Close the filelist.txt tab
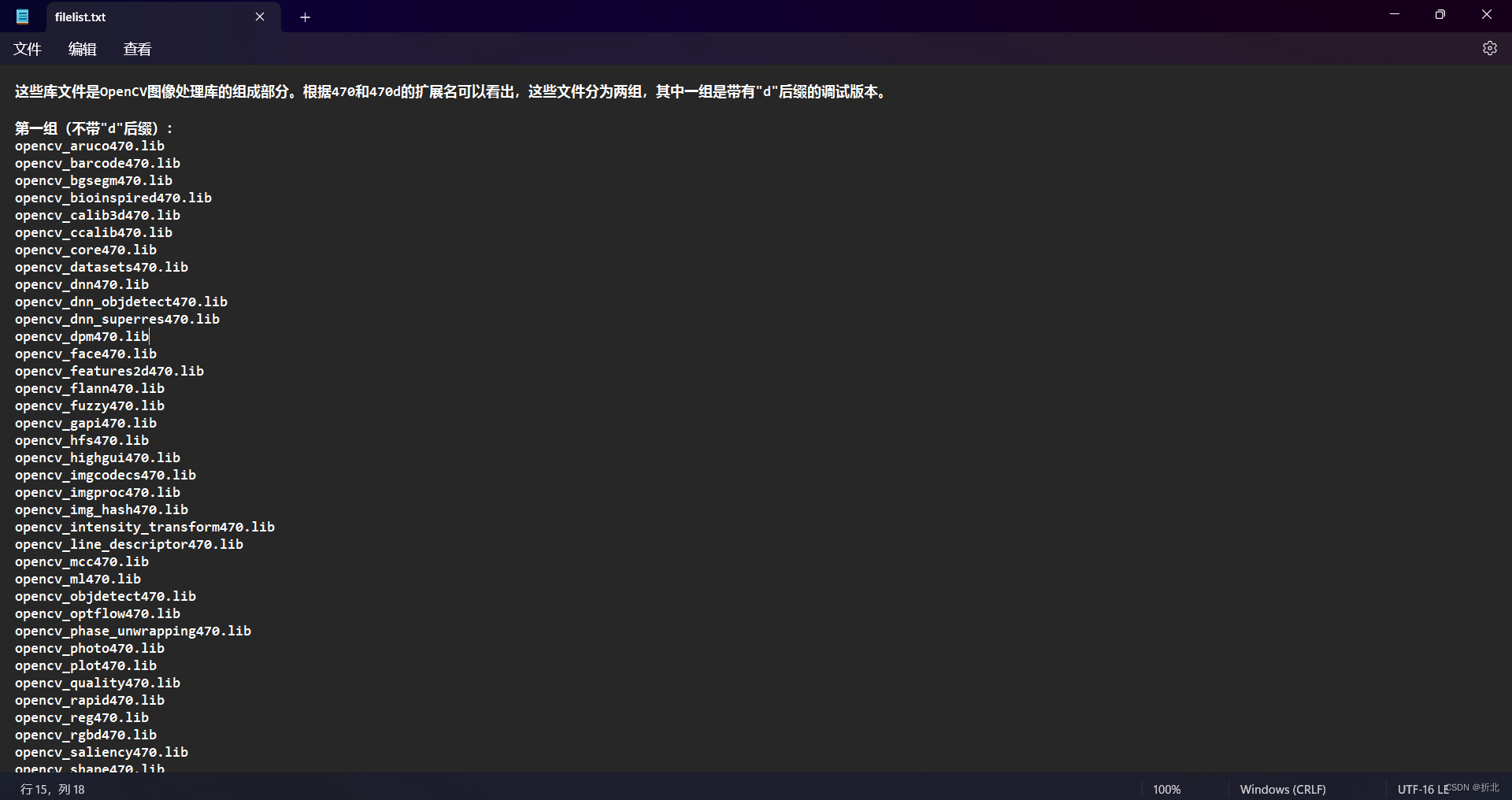Screen dimensions: 1512x800 (x=260, y=17)
